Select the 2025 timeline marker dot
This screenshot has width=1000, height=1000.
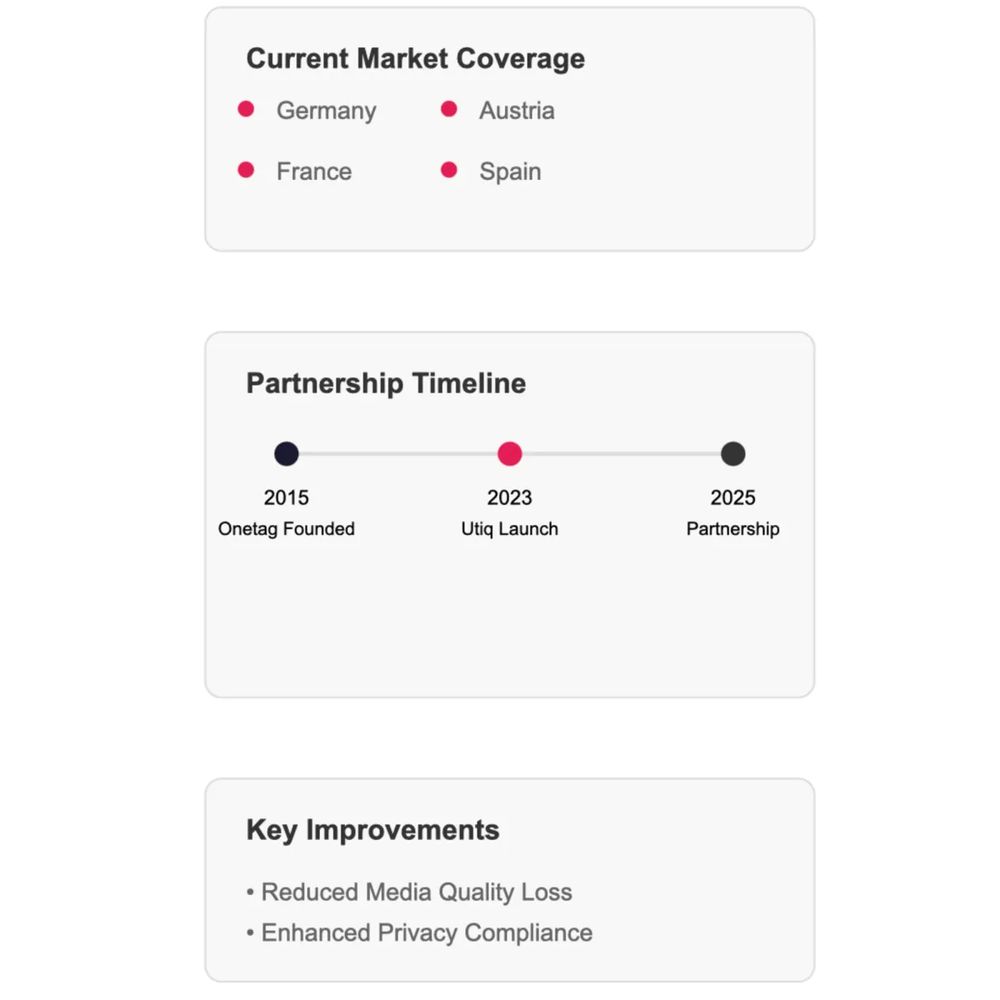(x=733, y=454)
